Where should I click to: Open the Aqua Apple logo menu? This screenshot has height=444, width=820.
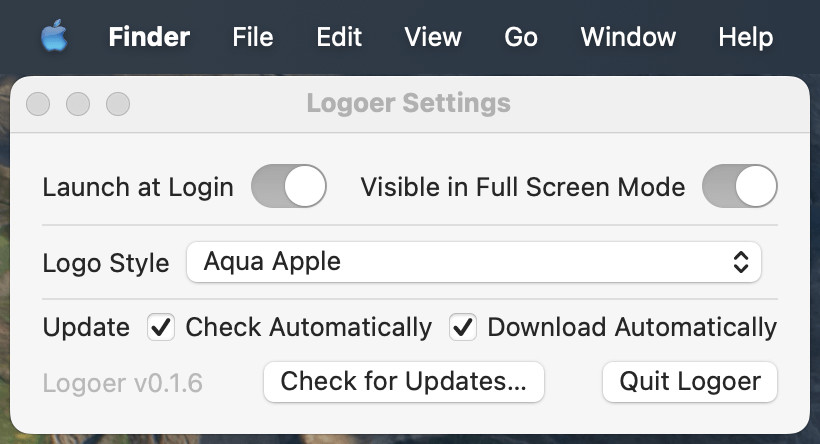54,36
